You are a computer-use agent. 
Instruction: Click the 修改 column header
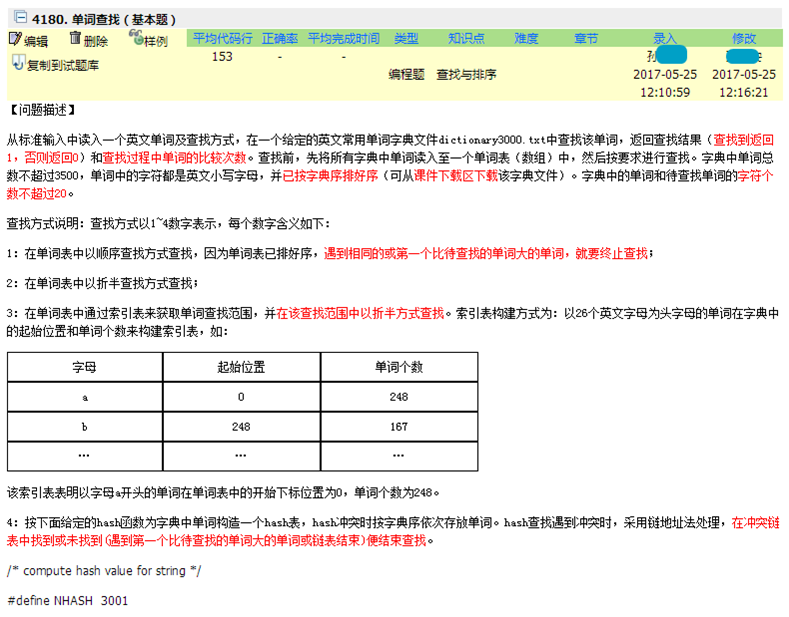click(744, 38)
